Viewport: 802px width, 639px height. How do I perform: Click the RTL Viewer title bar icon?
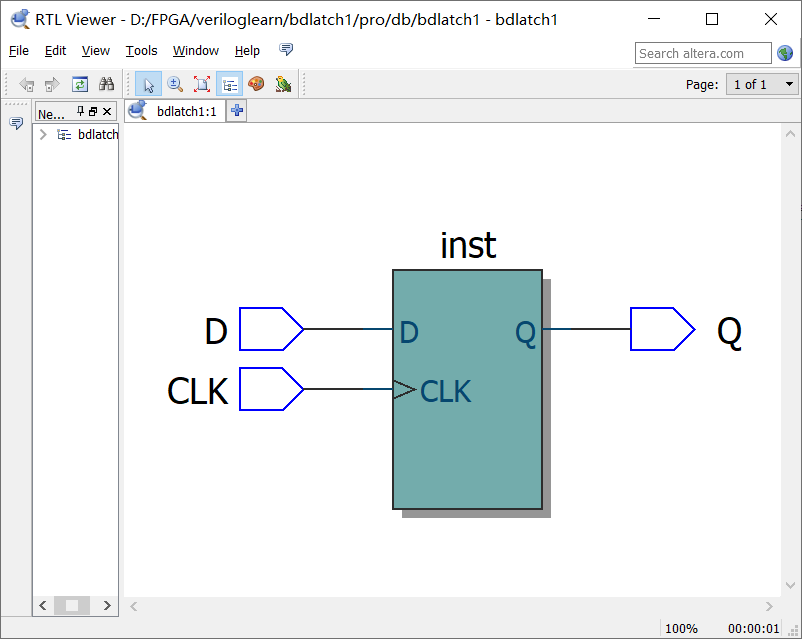[20, 19]
